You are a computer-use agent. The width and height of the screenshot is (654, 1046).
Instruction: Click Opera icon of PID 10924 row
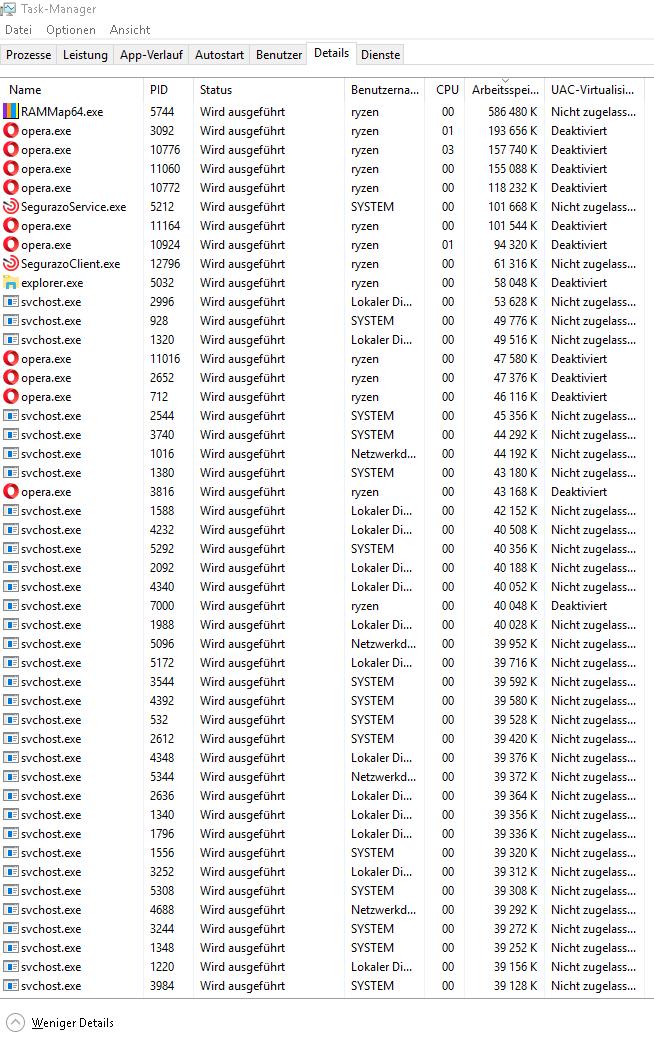coord(11,245)
